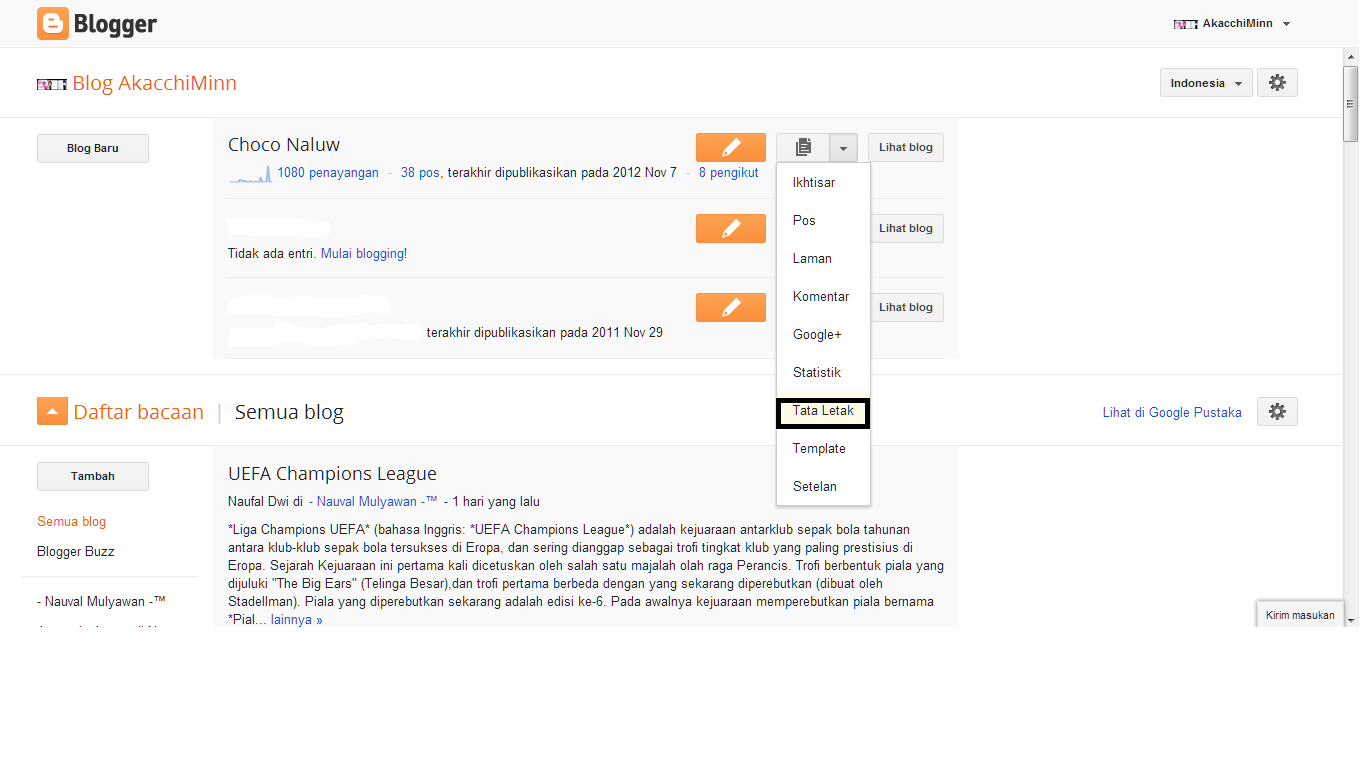Open new post pencil for Choco Naluw
Screen dimensions: 1366x768
click(731, 147)
